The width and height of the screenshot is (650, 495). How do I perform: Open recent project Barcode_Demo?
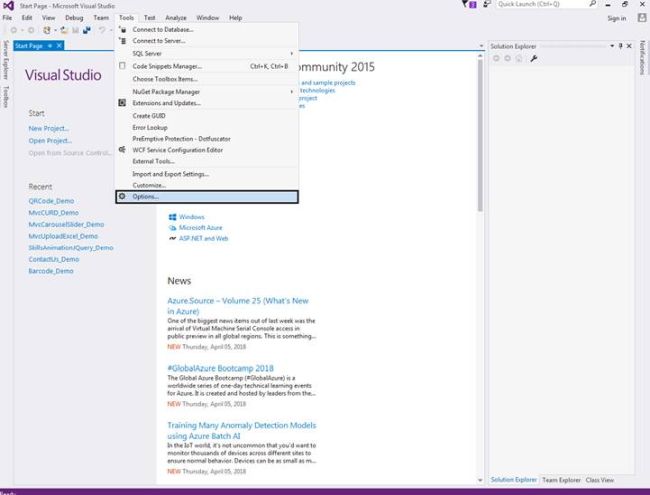51,271
